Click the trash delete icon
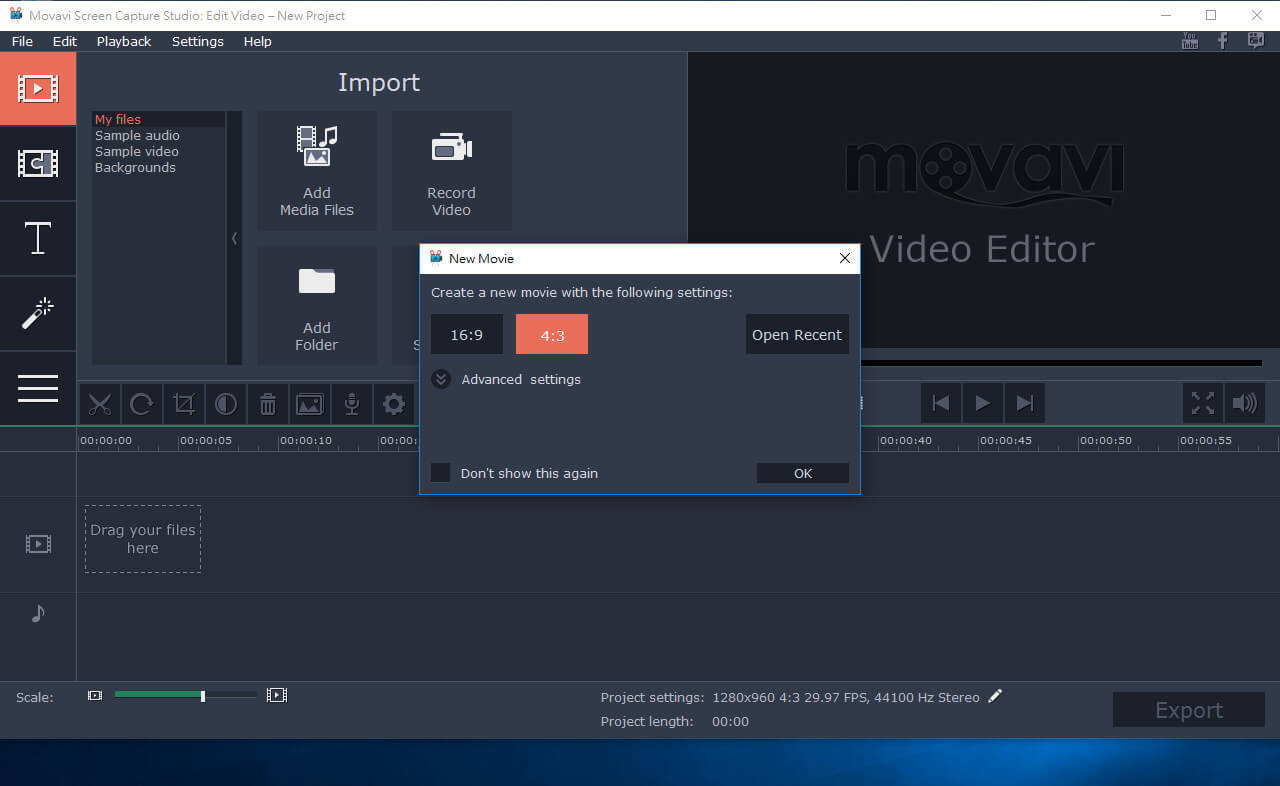1280x786 pixels. click(x=268, y=404)
